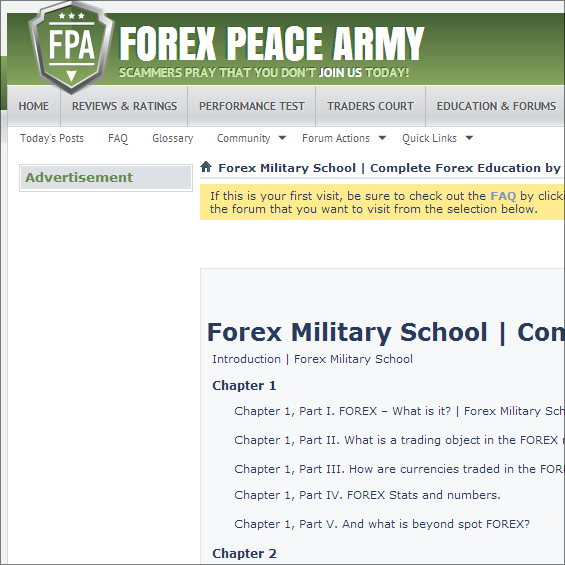Open the FAQ submenu link
Image resolution: width=565 pixels, height=565 pixels.
[118, 138]
